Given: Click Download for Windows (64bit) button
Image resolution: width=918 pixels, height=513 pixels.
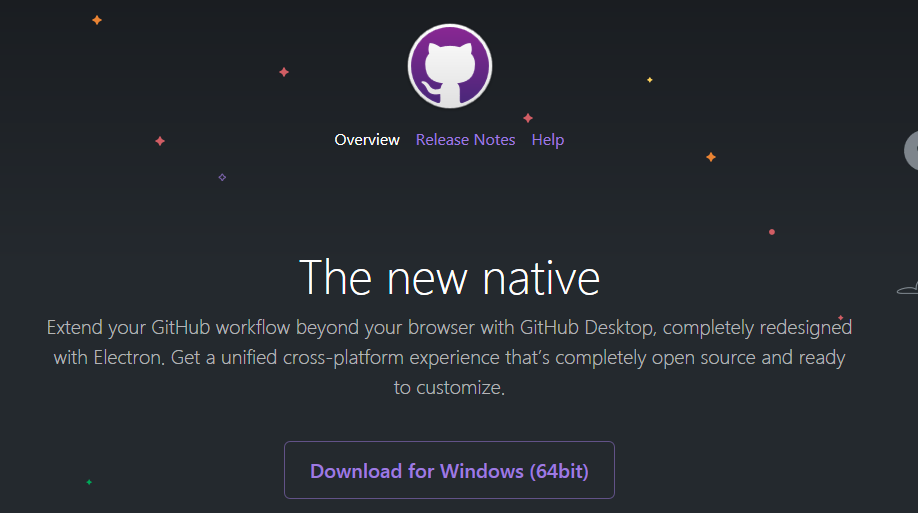Looking at the screenshot, I should point(450,470).
